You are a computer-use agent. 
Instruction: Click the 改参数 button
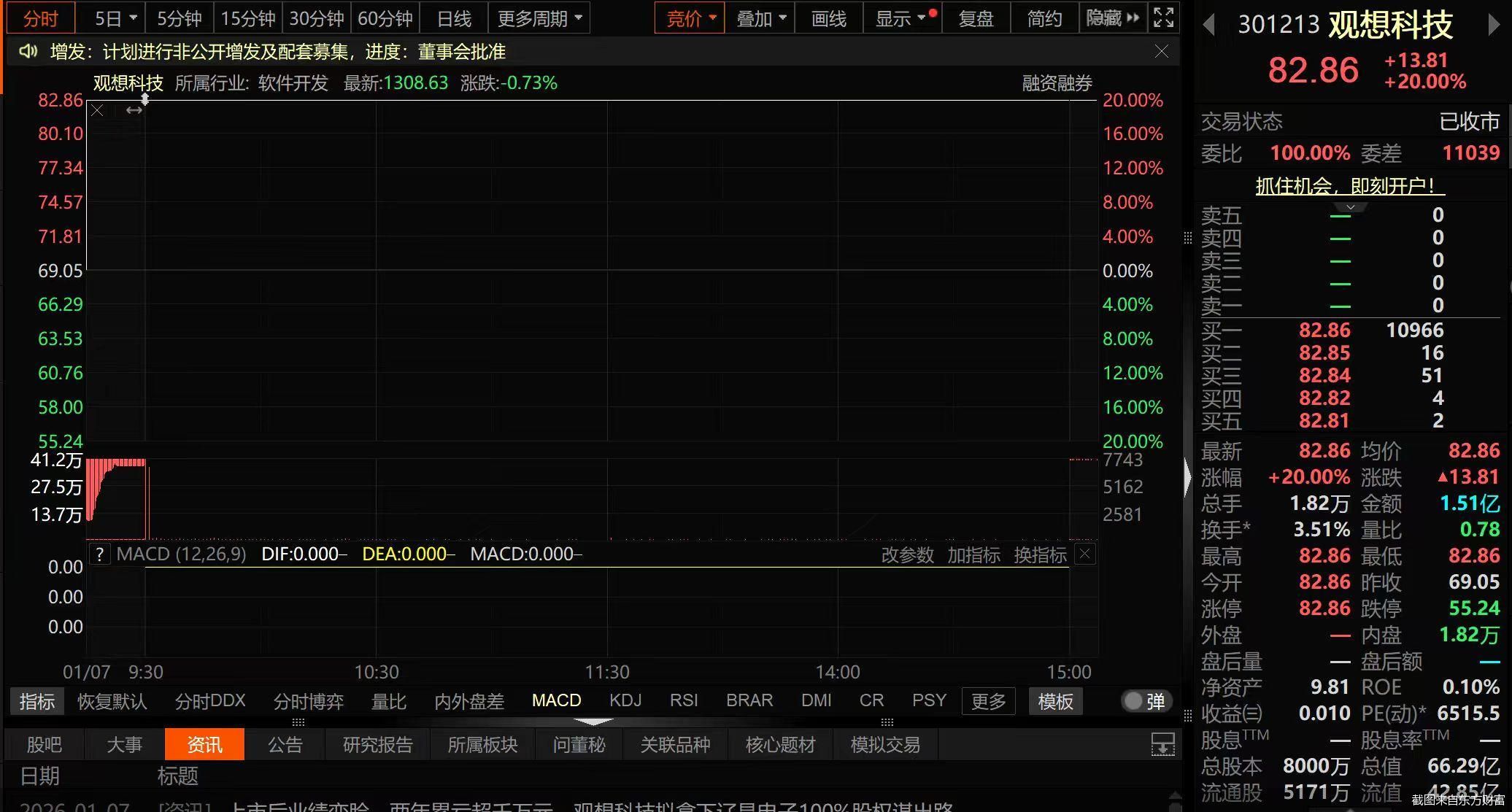tap(907, 555)
